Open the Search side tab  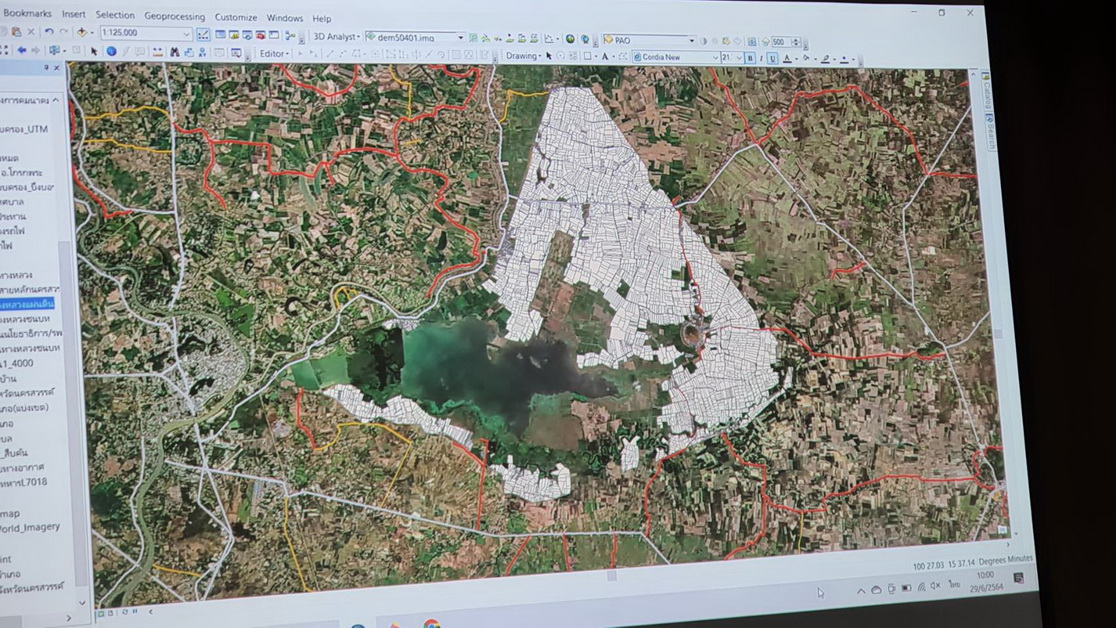pos(991,132)
